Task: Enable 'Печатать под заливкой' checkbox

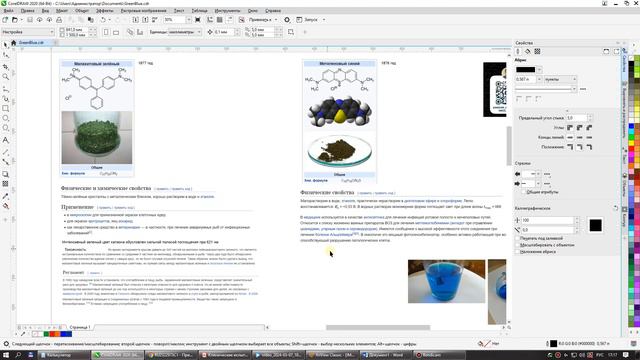Action: (517, 238)
